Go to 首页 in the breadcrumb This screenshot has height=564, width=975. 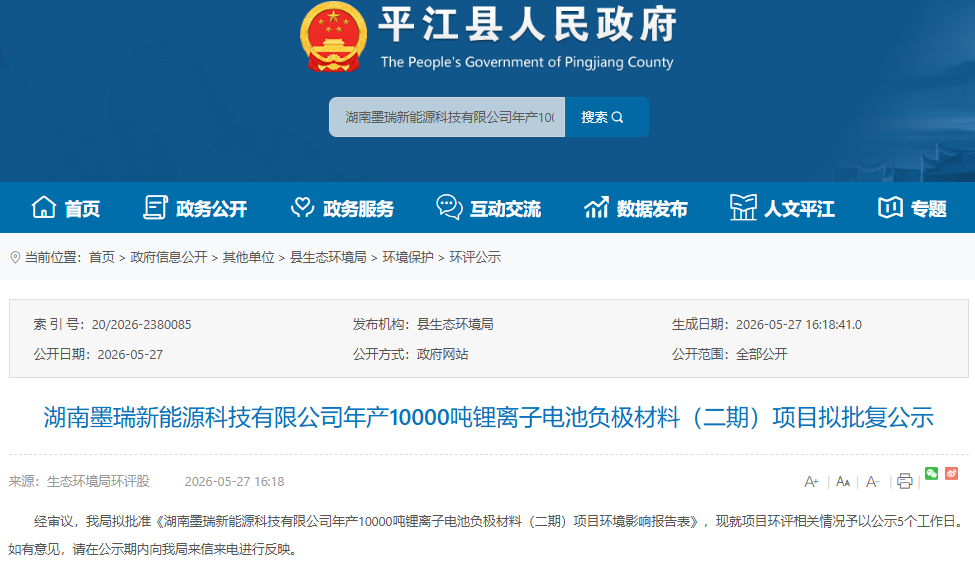click(102, 257)
